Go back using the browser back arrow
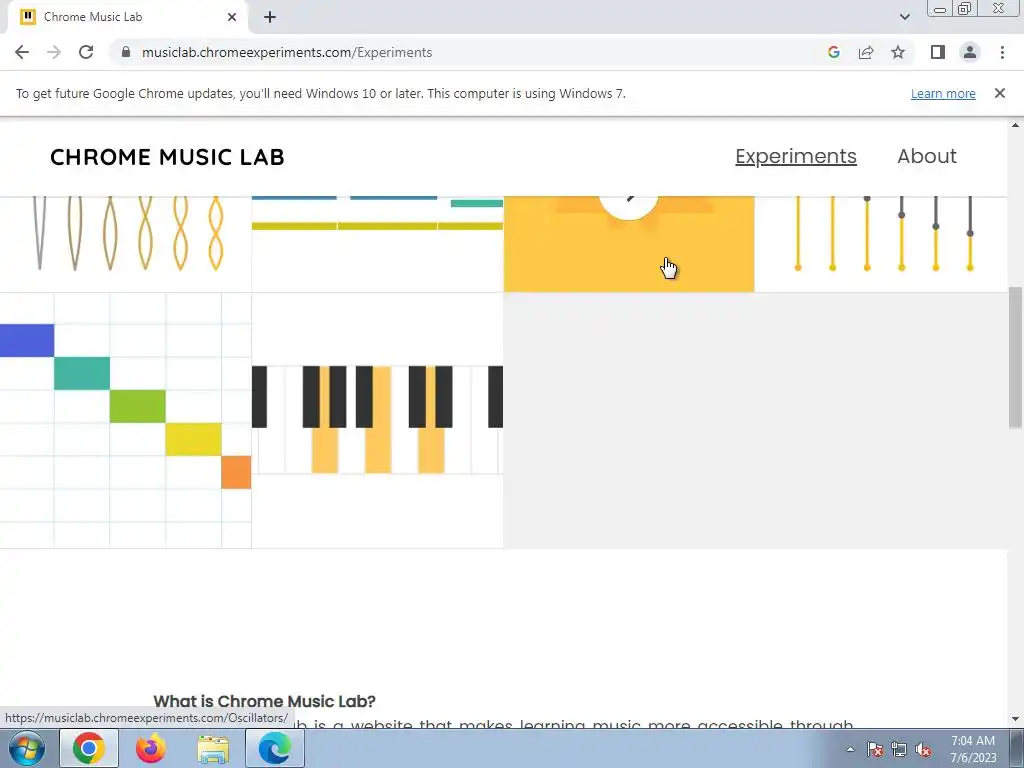Viewport: 1024px width, 768px height. [x=22, y=52]
